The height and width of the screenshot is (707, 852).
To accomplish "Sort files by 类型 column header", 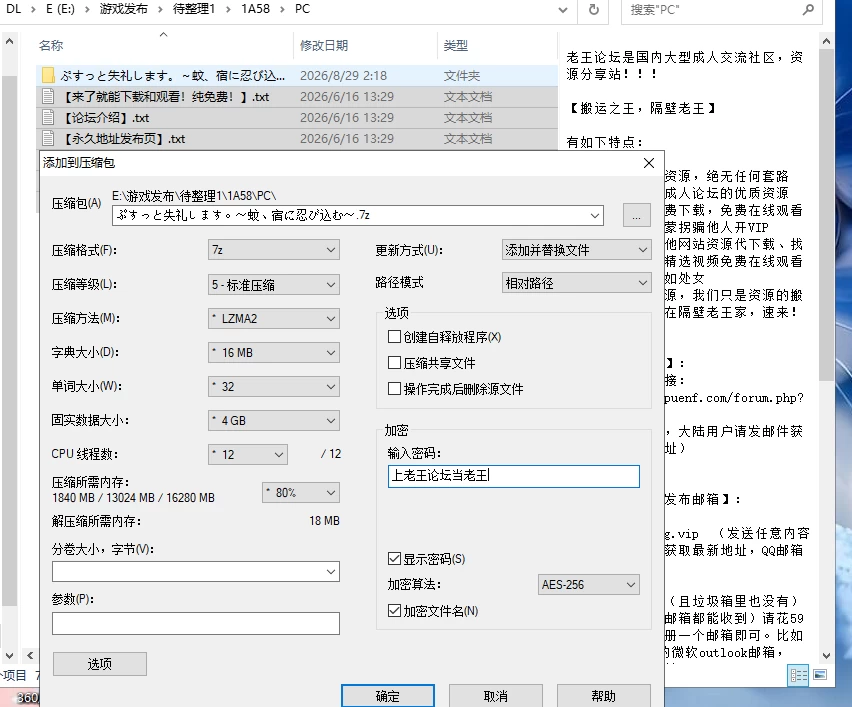I will (x=455, y=46).
